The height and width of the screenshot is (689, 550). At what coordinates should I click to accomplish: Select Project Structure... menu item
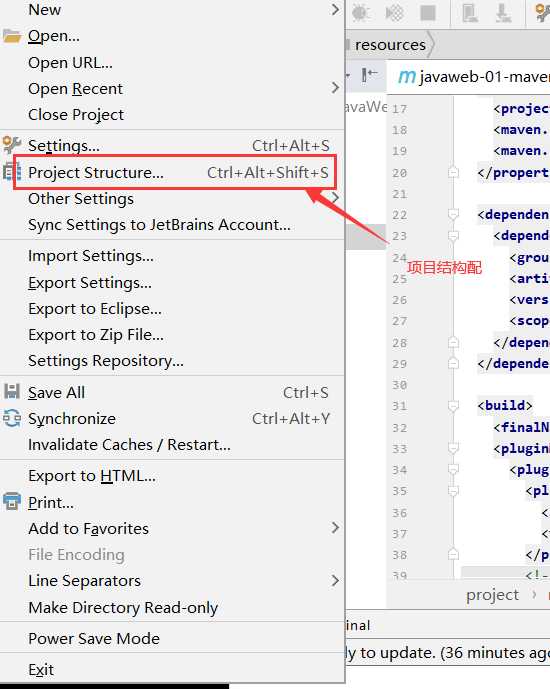[x=172, y=172]
